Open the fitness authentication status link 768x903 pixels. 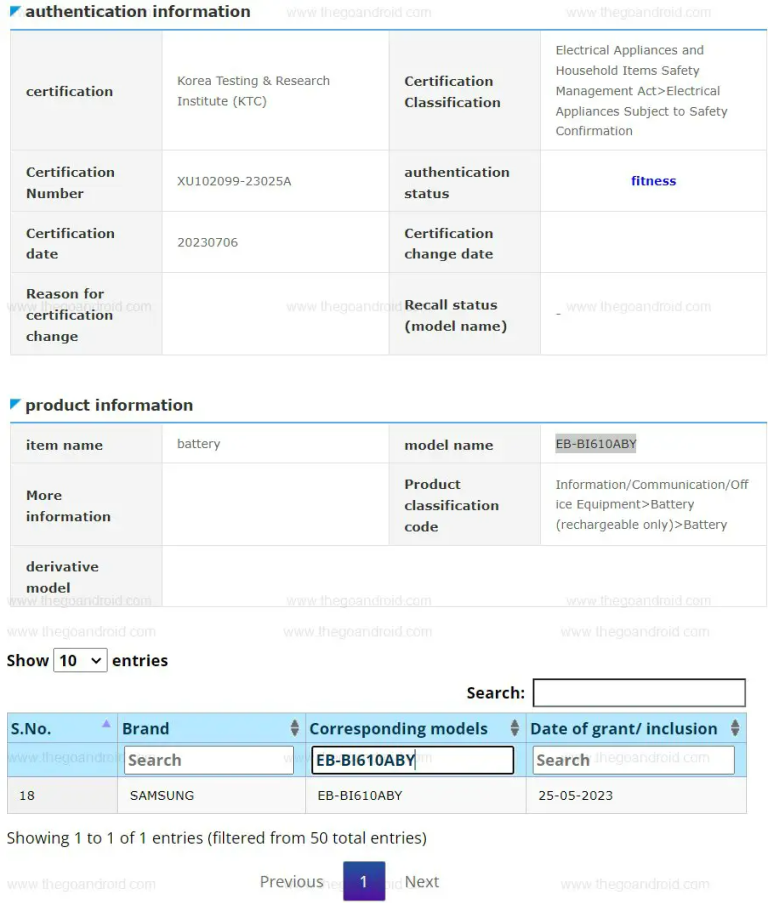tap(653, 181)
